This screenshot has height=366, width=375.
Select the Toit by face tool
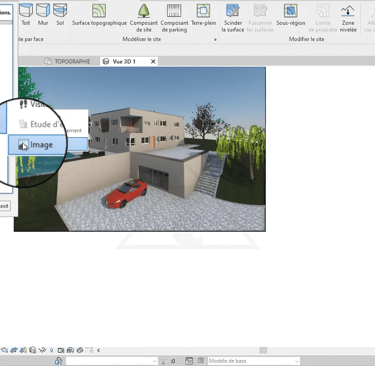(x=26, y=15)
